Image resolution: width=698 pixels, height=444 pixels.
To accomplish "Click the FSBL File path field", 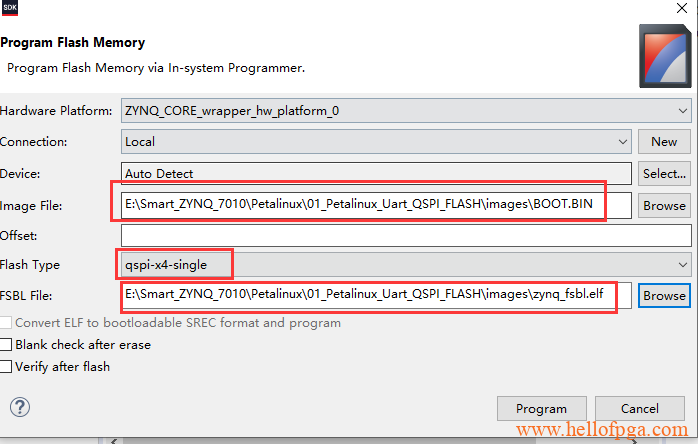I will tap(376, 296).
